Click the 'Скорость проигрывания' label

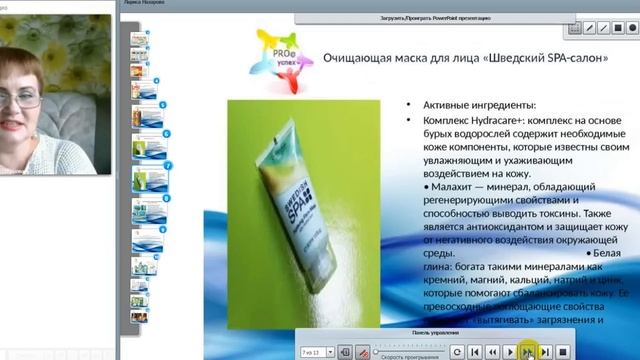409,357
